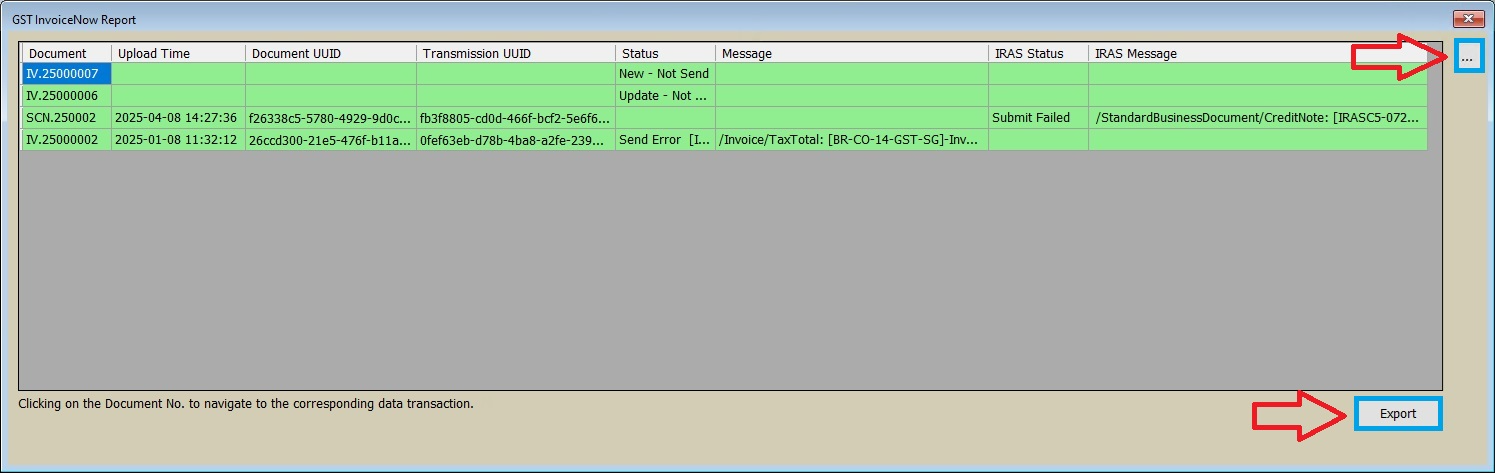The height and width of the screenshot is (473, 1495).
Task: Click the Transmission UUID column header
Action: coord(516,53)
